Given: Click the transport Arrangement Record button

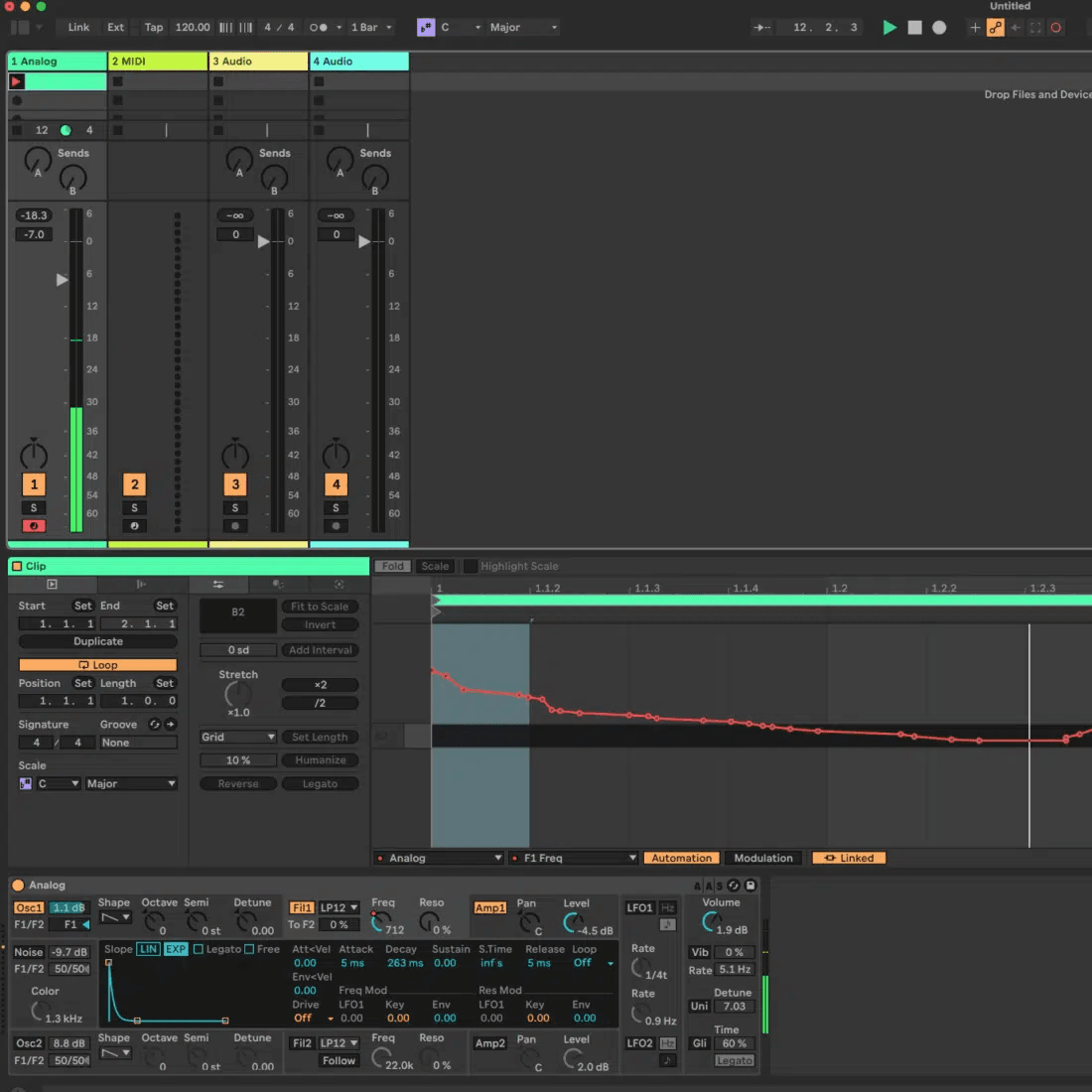Looking at the screenshot, I should pos(939,27).
